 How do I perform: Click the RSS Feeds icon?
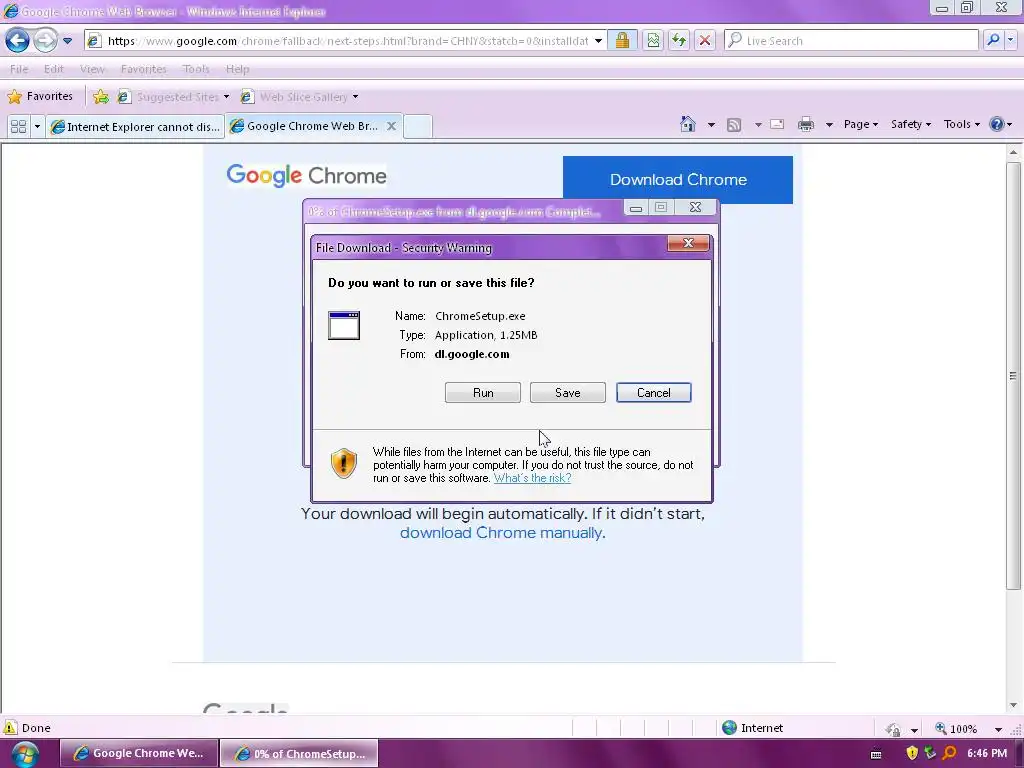coord(734,124)
